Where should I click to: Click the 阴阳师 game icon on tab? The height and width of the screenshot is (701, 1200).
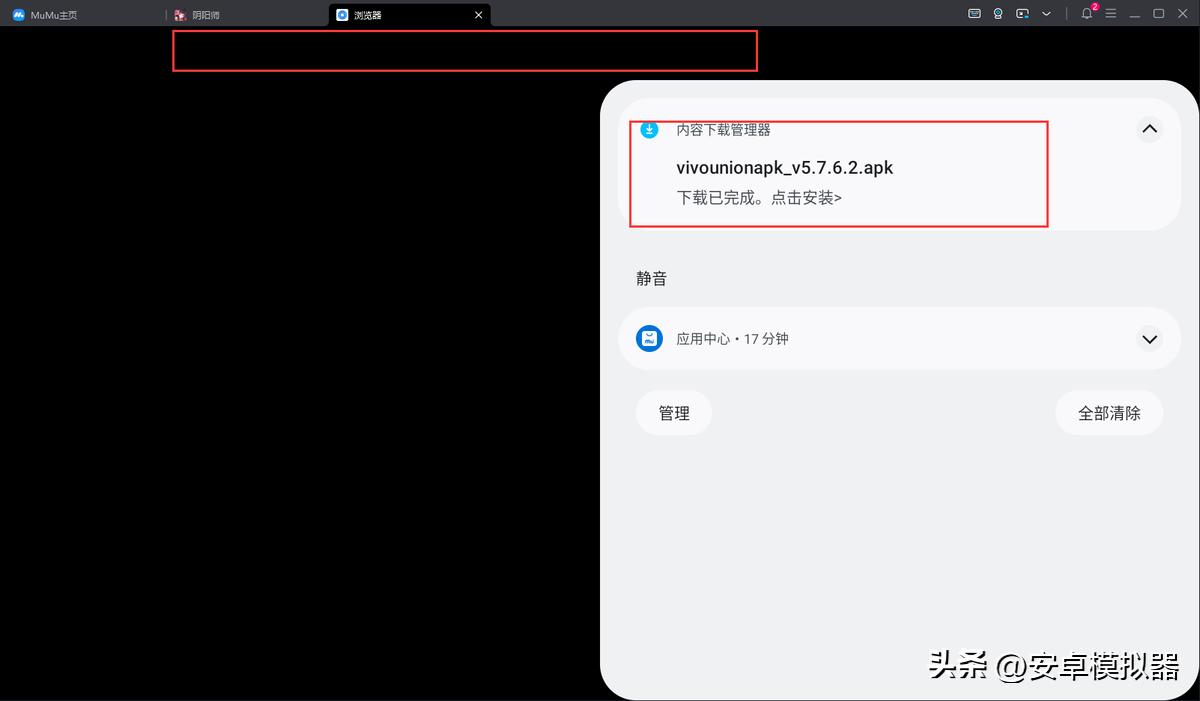(178, 14)
